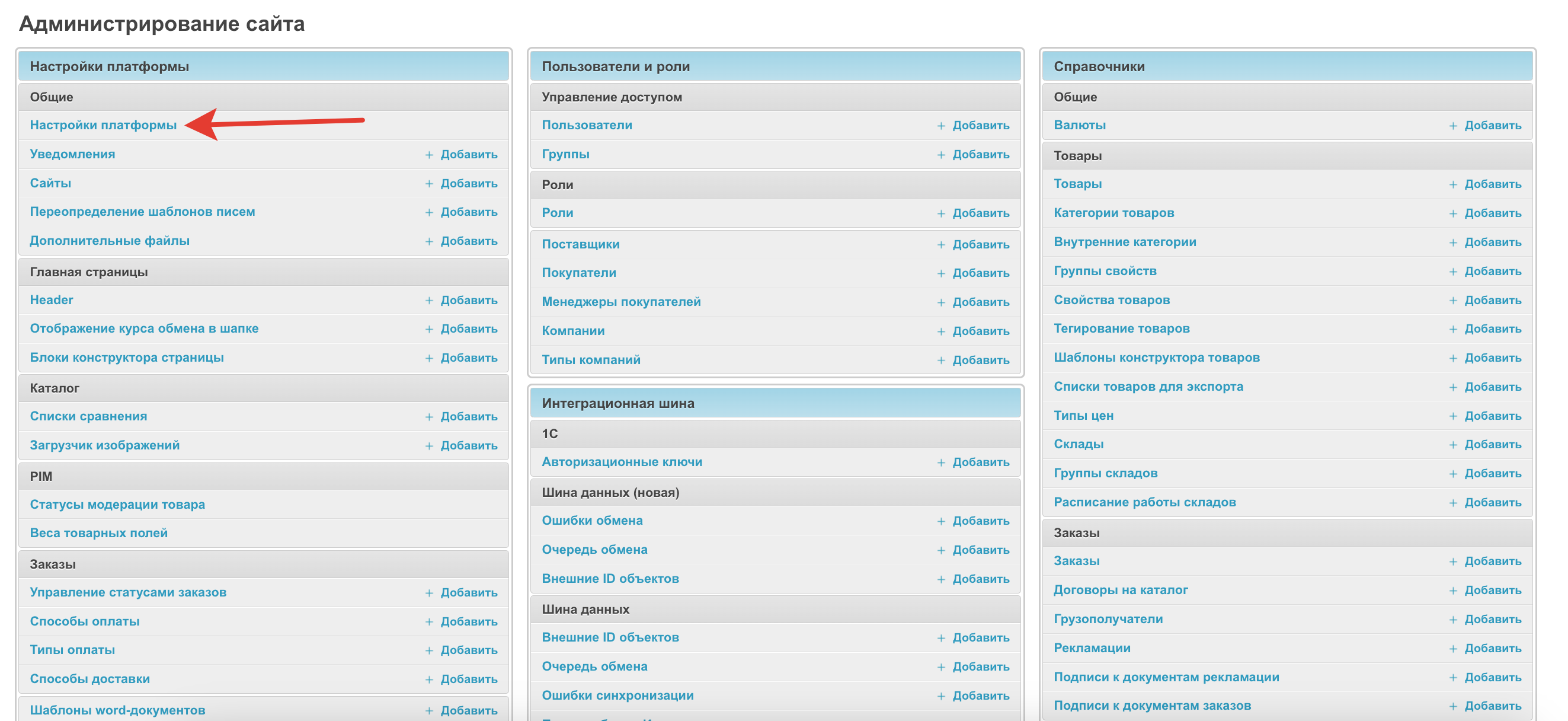Click the plus icon beside Способы оплаты

[x=429, y=622]
